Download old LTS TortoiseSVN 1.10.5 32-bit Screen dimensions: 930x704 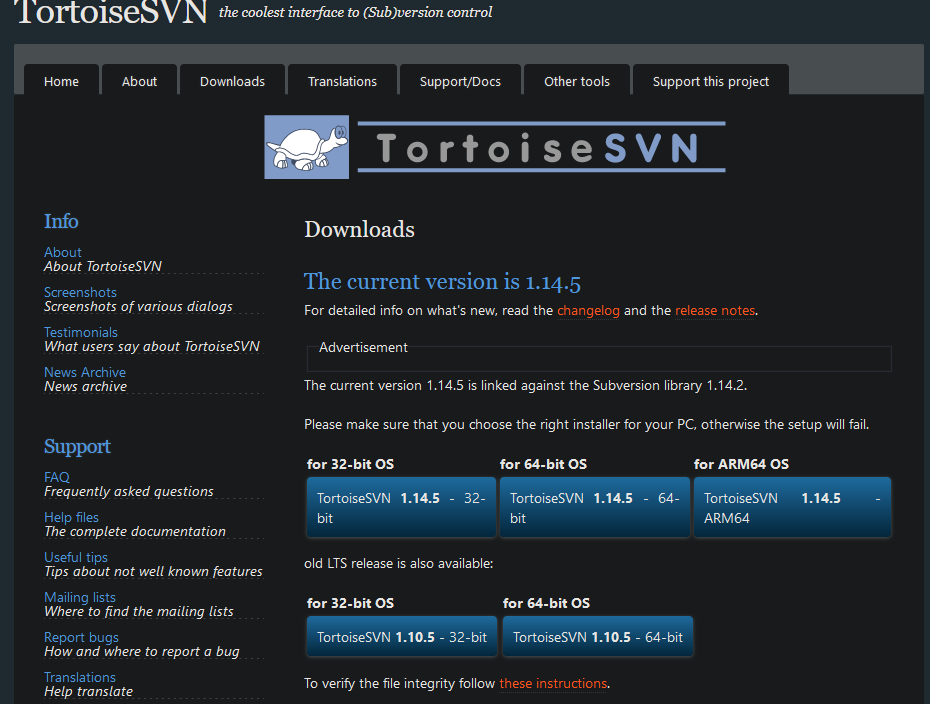[x=402, y=637]
